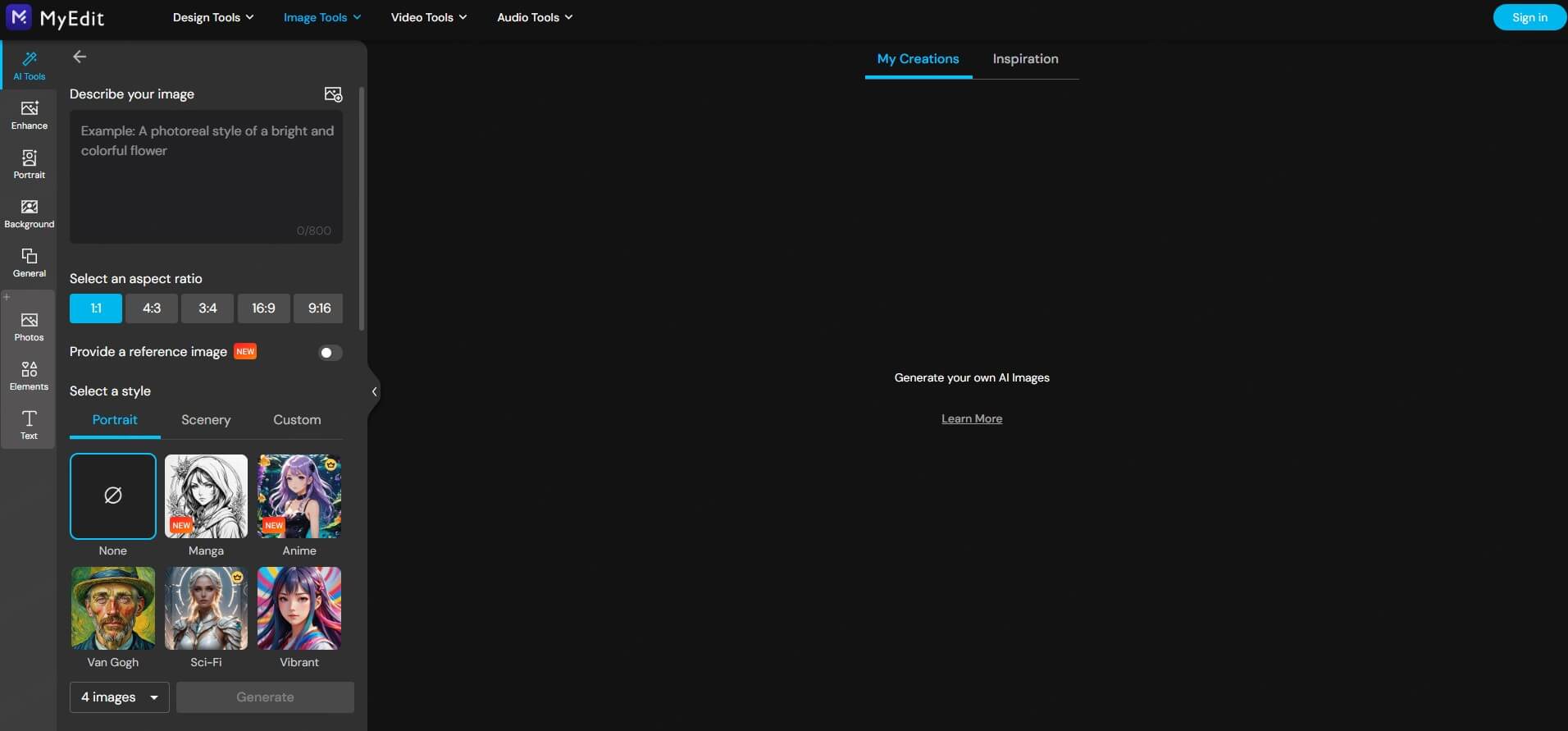Click the MyEdit logo
1568x731 pixels.
55,17
